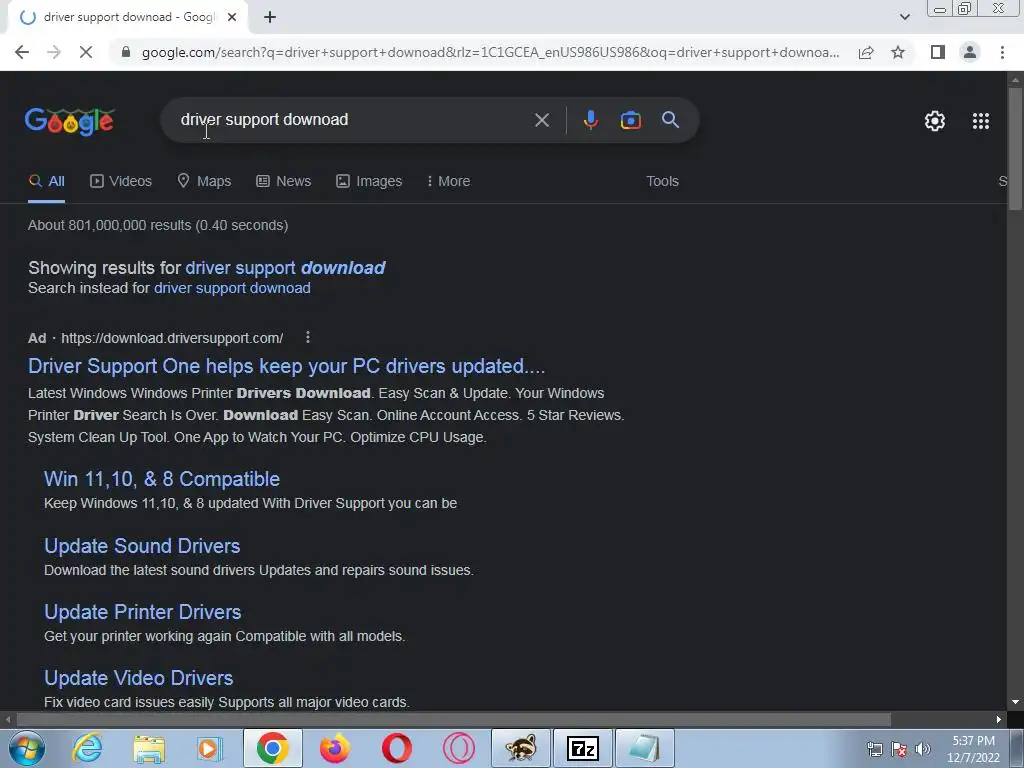Expand the More search options
The image size is (1024, 768).
[448, 181]
